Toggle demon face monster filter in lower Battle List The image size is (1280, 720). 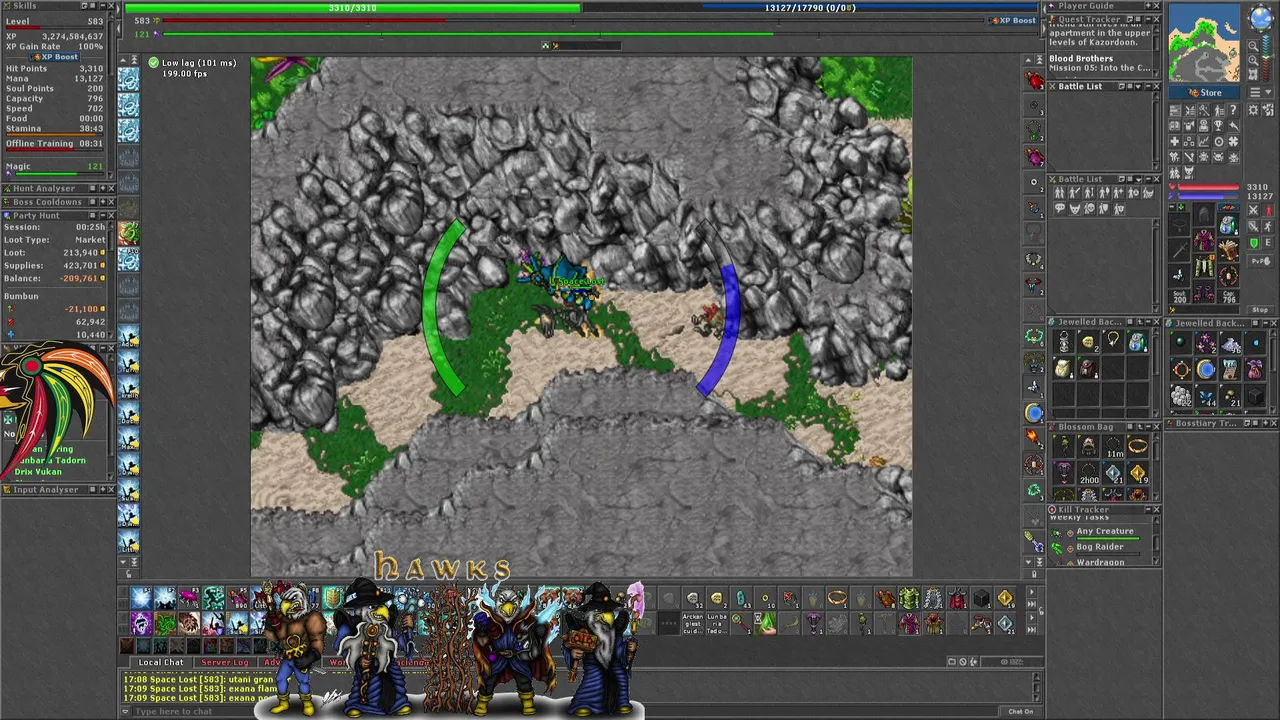(1074, 208)
